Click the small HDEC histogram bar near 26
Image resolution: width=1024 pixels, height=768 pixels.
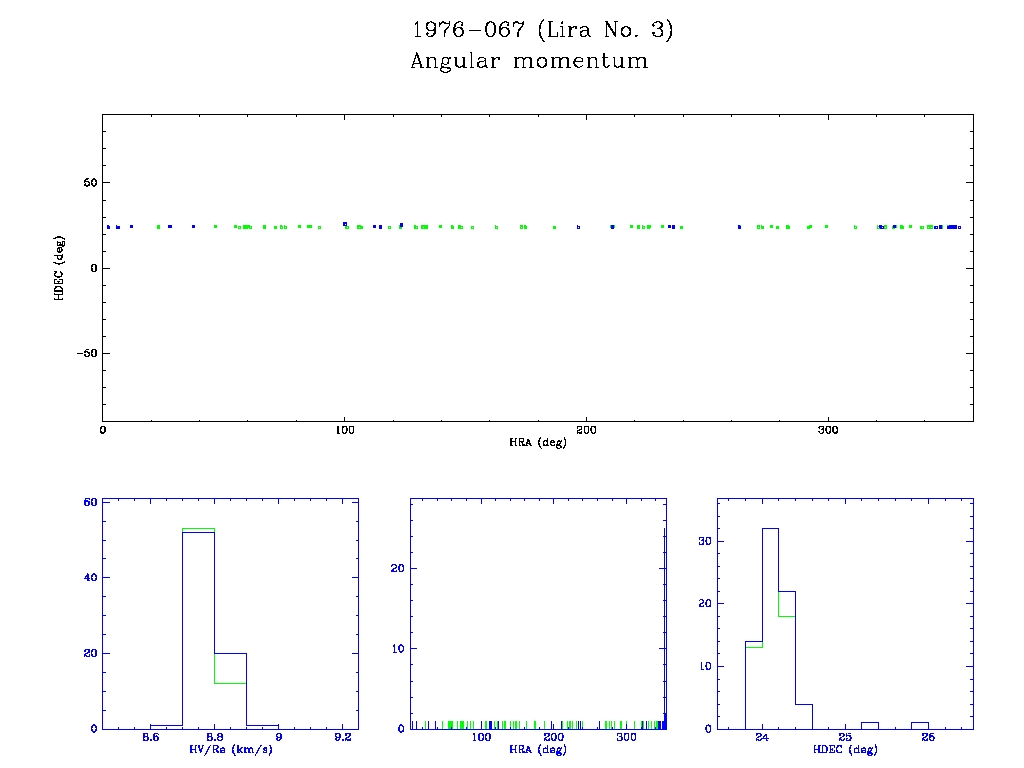[920, 725]
